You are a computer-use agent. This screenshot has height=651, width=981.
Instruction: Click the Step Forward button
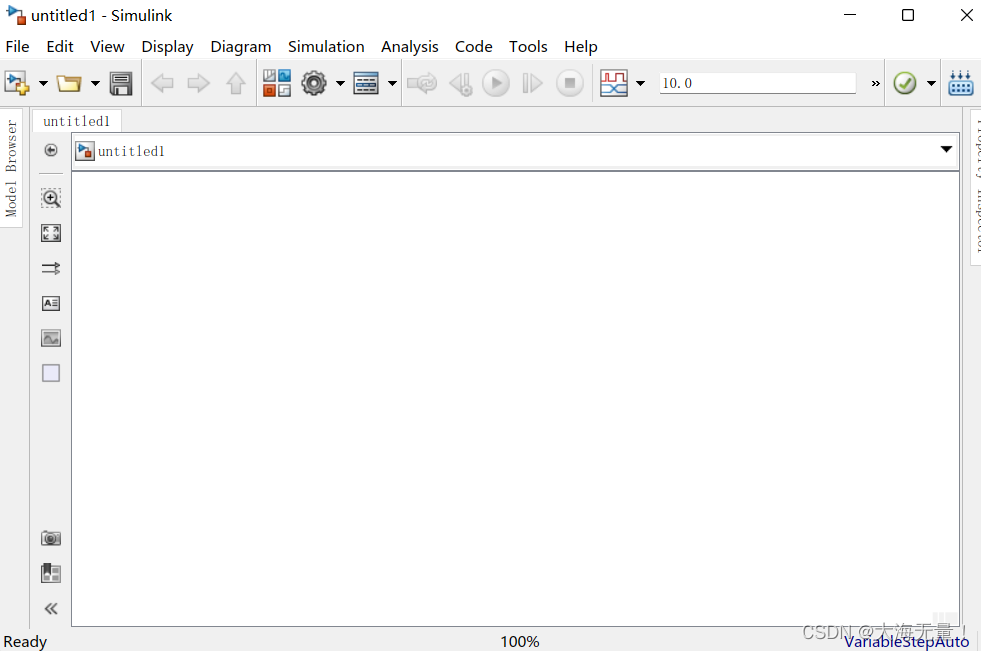[532, 83]
